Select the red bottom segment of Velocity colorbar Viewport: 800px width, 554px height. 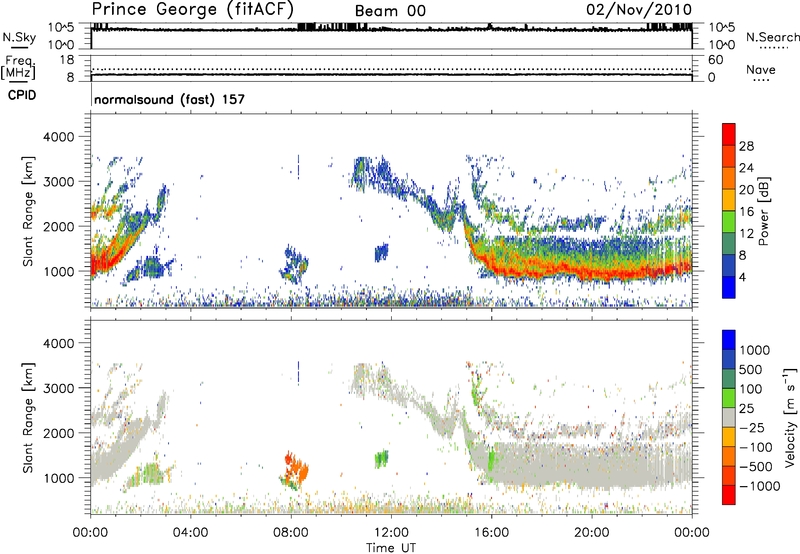pyautogui.click(x=729, y=495)
